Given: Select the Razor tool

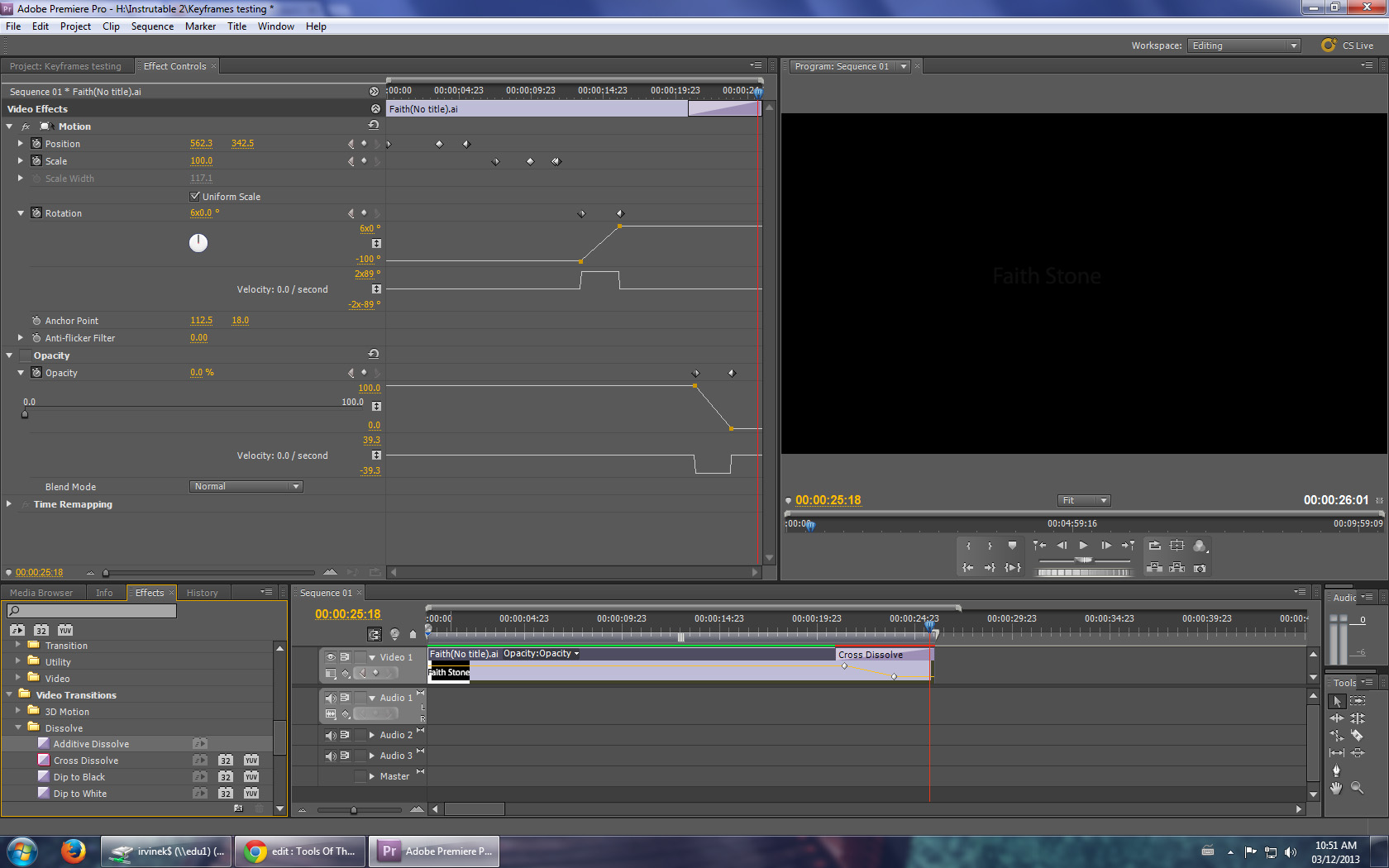Looking at the screenshot, I should tap(1358, 736).
